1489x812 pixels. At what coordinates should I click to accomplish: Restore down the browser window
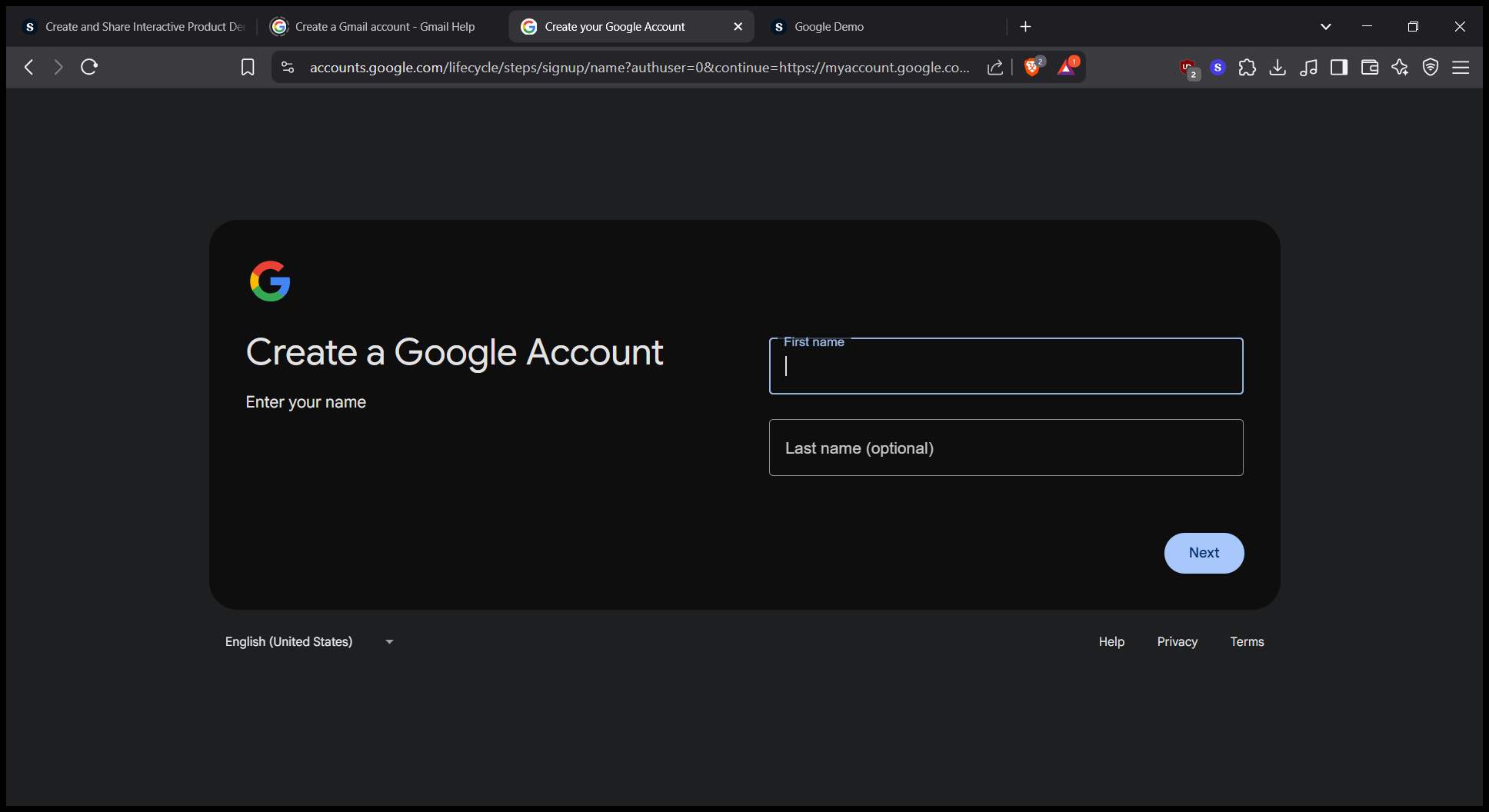click(1413, 27)
